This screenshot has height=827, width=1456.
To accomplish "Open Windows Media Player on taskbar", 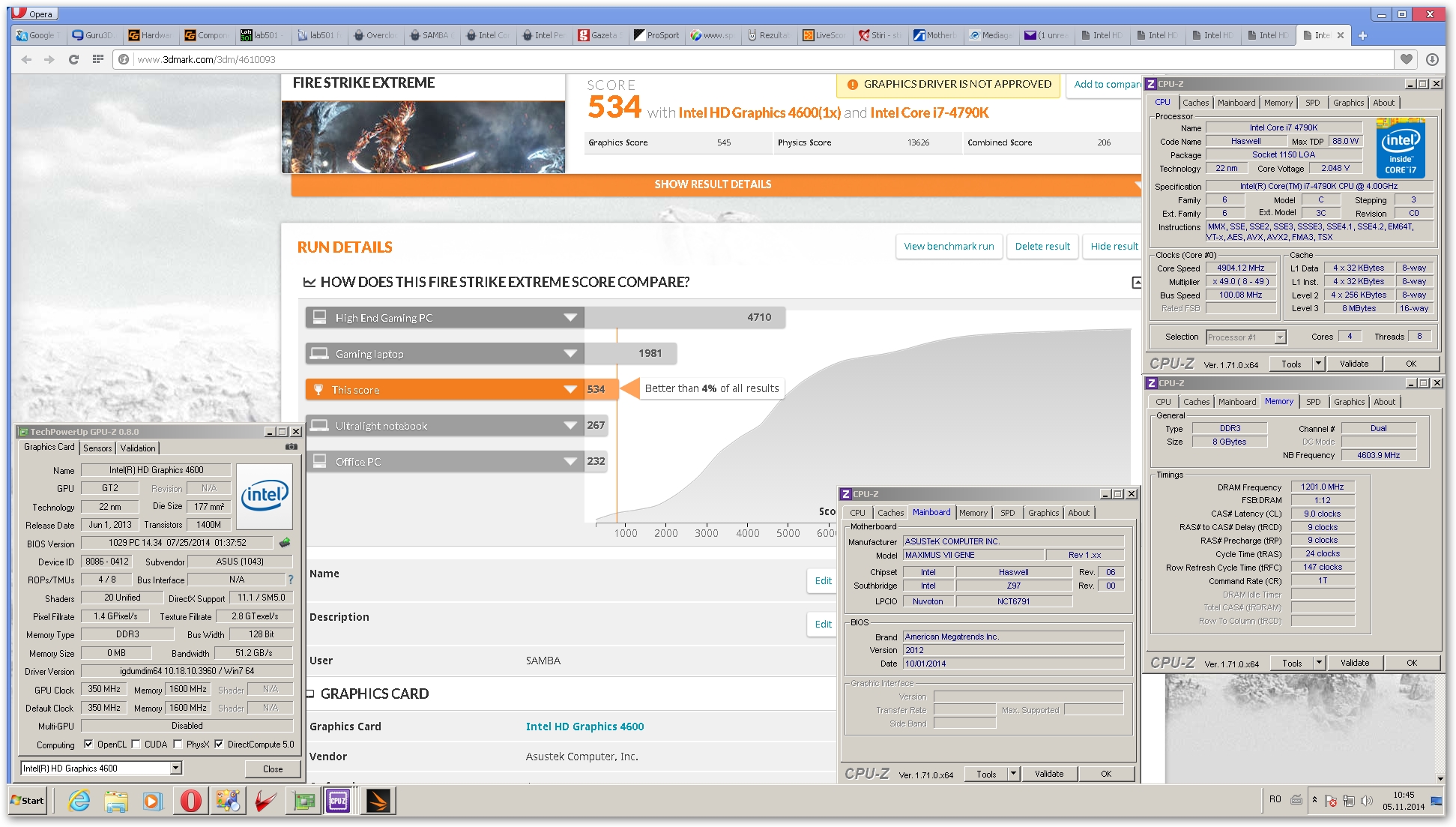I will point(152,801).
